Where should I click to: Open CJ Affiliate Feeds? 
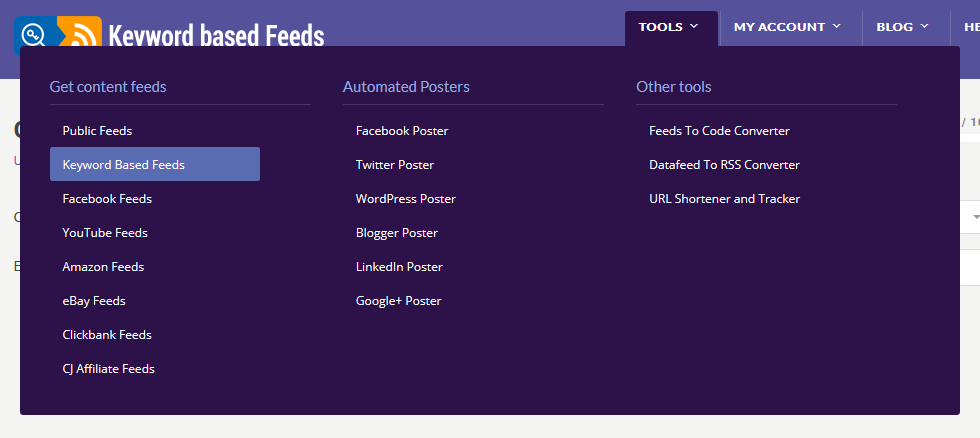click(x=108, y=369)
